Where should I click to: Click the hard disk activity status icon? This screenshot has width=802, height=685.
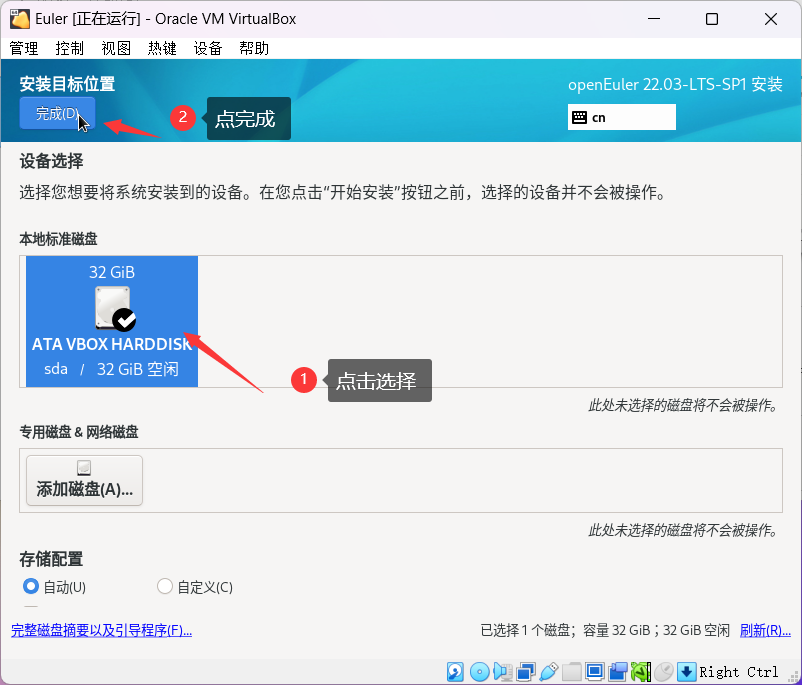coord(455,671)
